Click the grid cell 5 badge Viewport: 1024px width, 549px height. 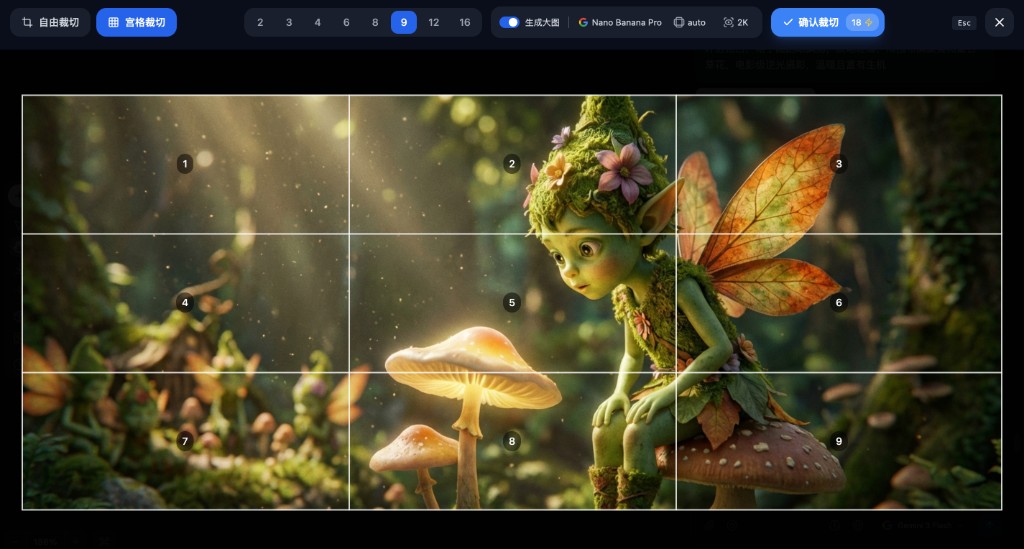(x=512, y=302)
